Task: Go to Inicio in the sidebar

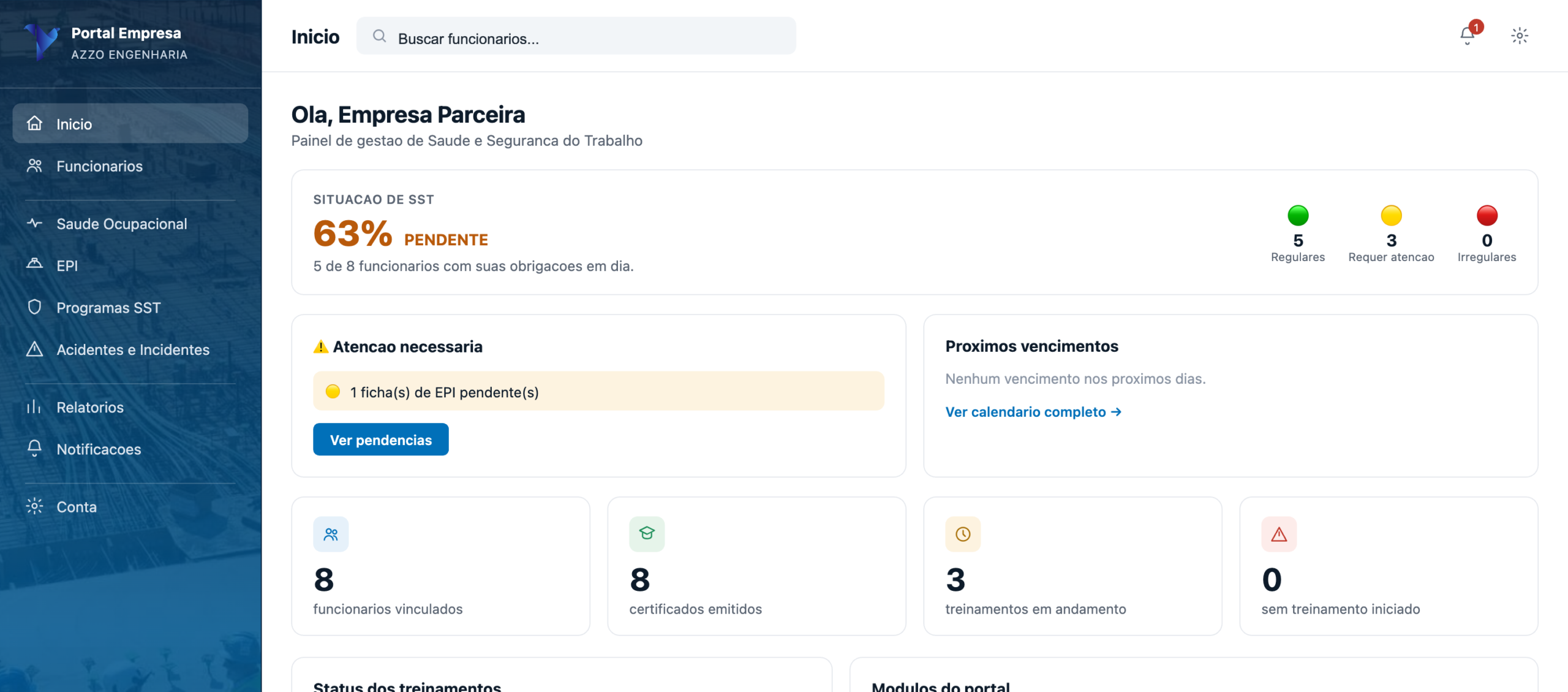Action: pyautogui.click(x=130, y=123)
